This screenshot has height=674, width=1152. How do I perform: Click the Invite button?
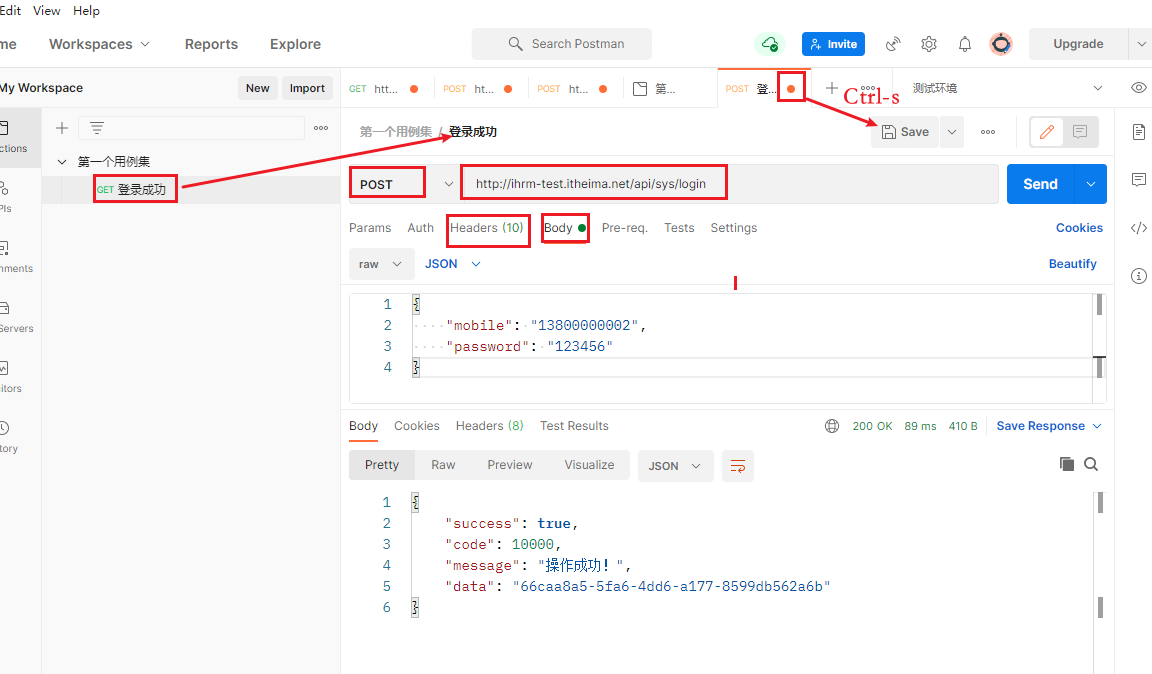click(833, 44)
